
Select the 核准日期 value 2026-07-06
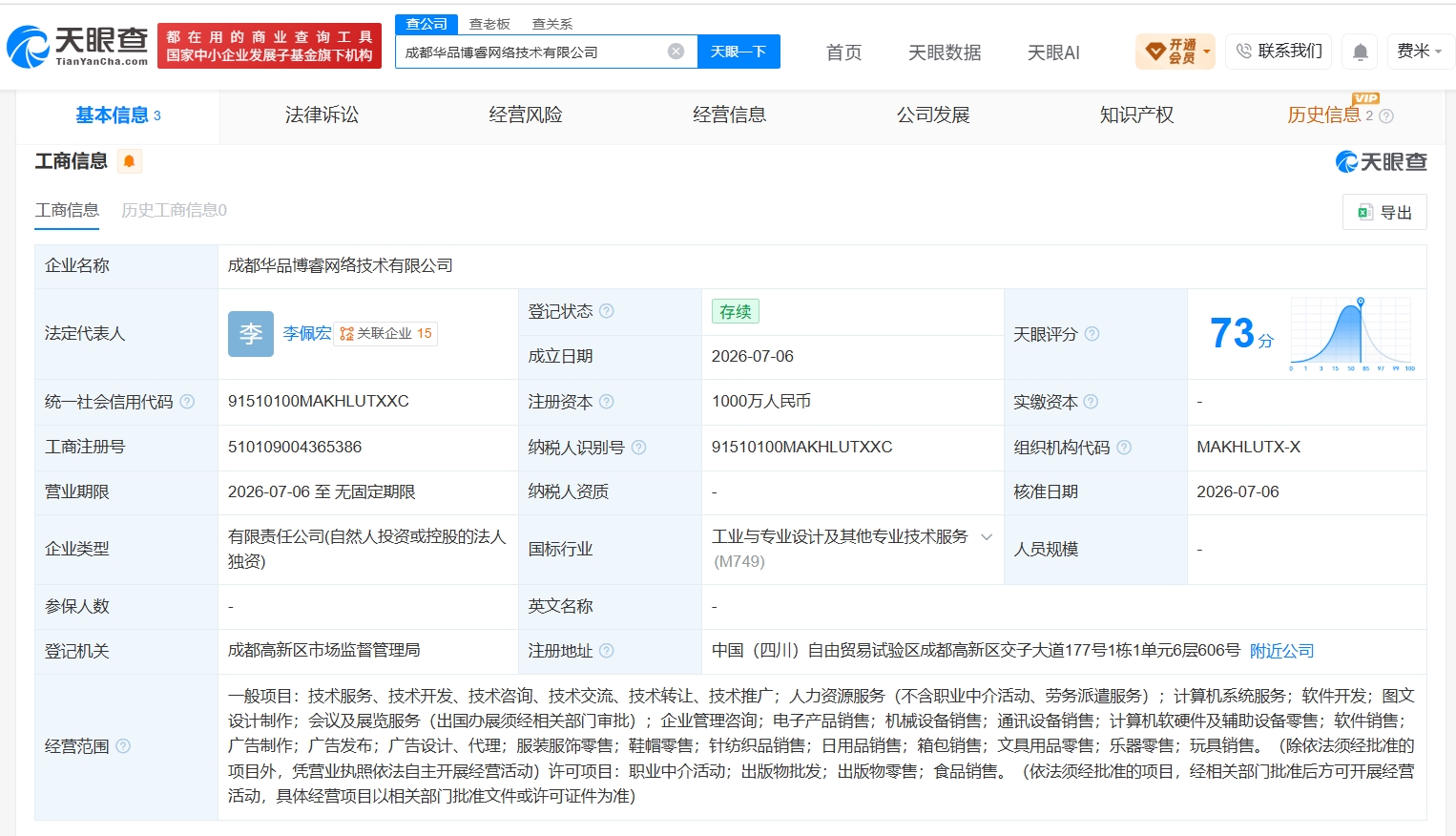pyautogui.click(x=1238, y=491)
